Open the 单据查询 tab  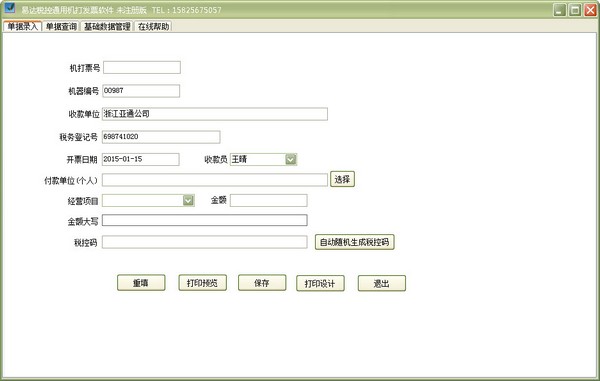coord(61,26)
